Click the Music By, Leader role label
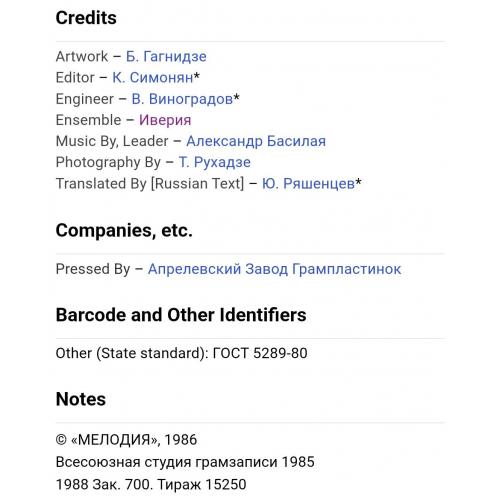This screenshot has height=500, width=500. (112, 141)
